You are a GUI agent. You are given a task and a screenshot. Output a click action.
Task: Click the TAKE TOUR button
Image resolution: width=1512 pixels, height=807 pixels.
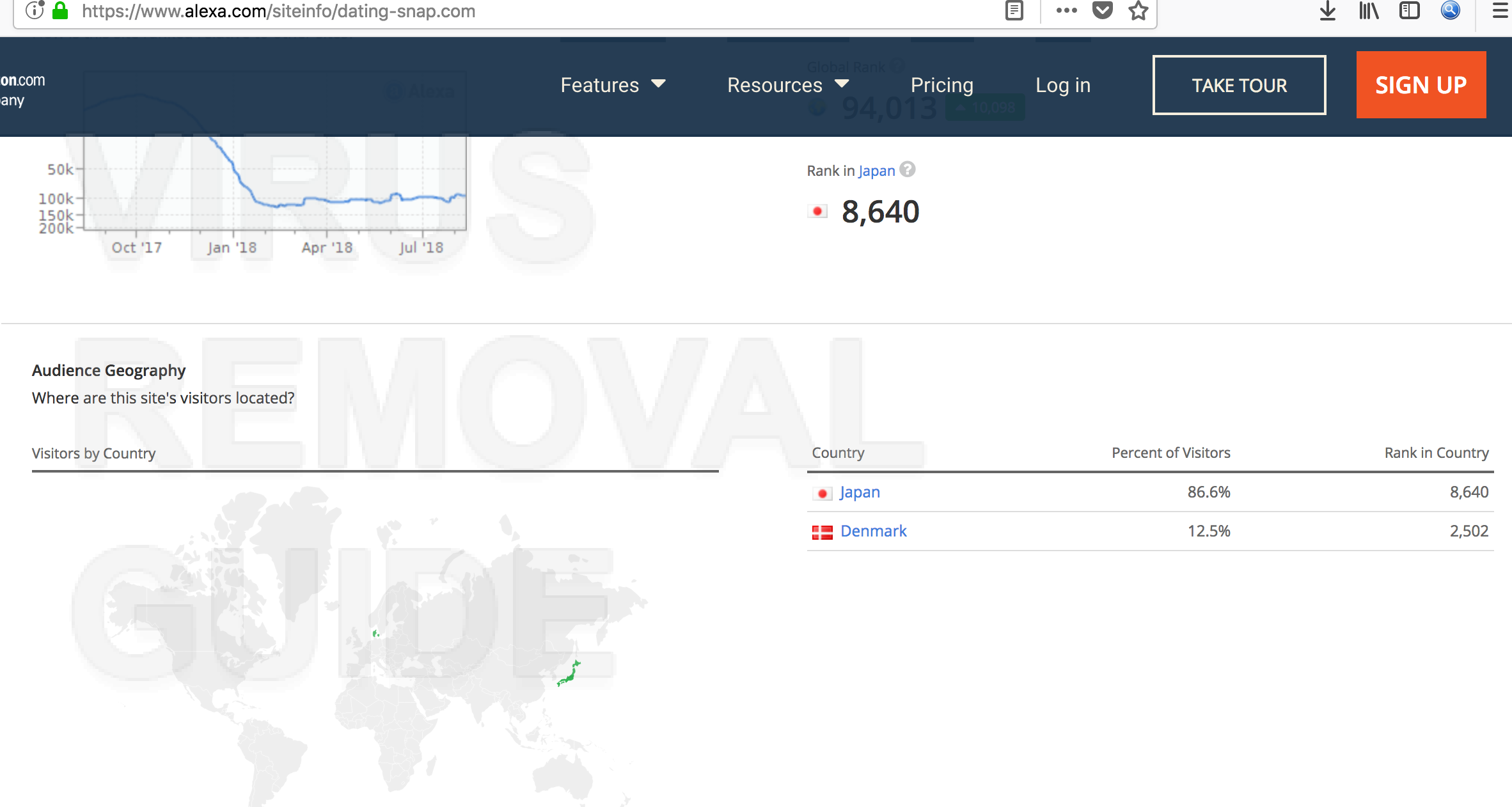(x=1240, y=85)
